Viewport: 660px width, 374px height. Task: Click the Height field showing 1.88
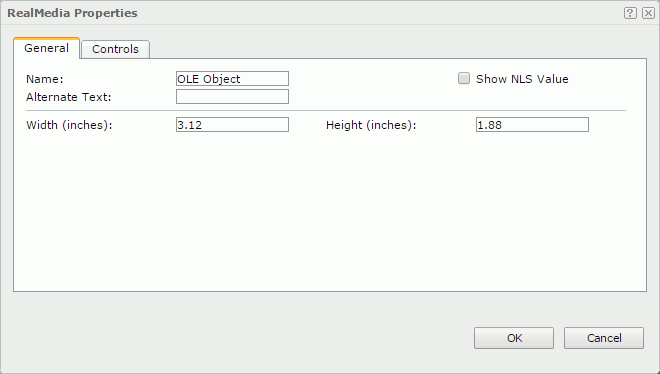coord(532,125)
